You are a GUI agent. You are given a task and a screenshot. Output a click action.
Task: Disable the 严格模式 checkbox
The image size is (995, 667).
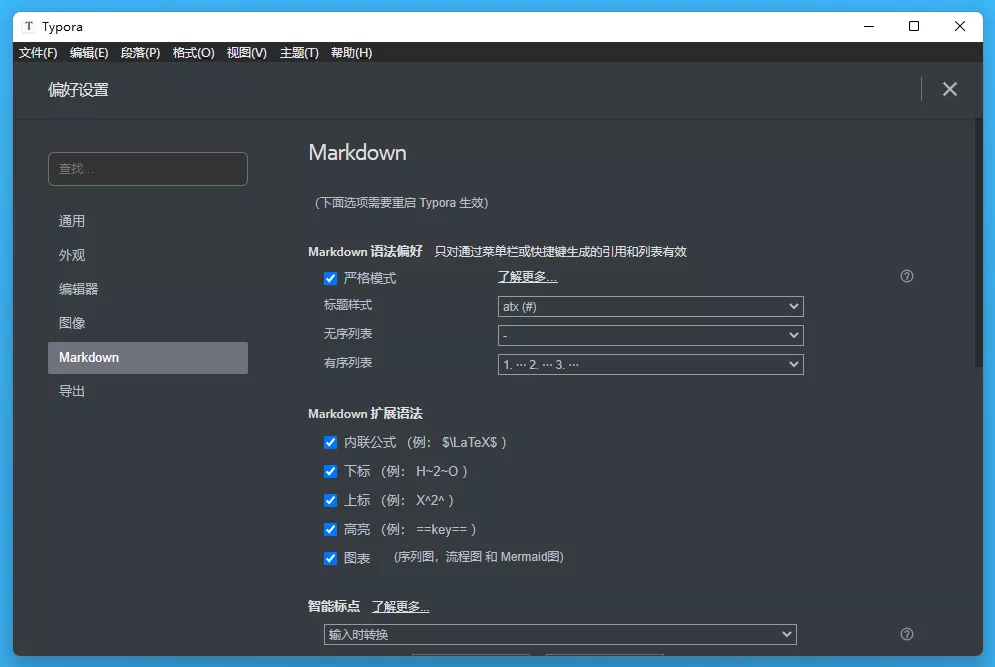tap(330, 278)
